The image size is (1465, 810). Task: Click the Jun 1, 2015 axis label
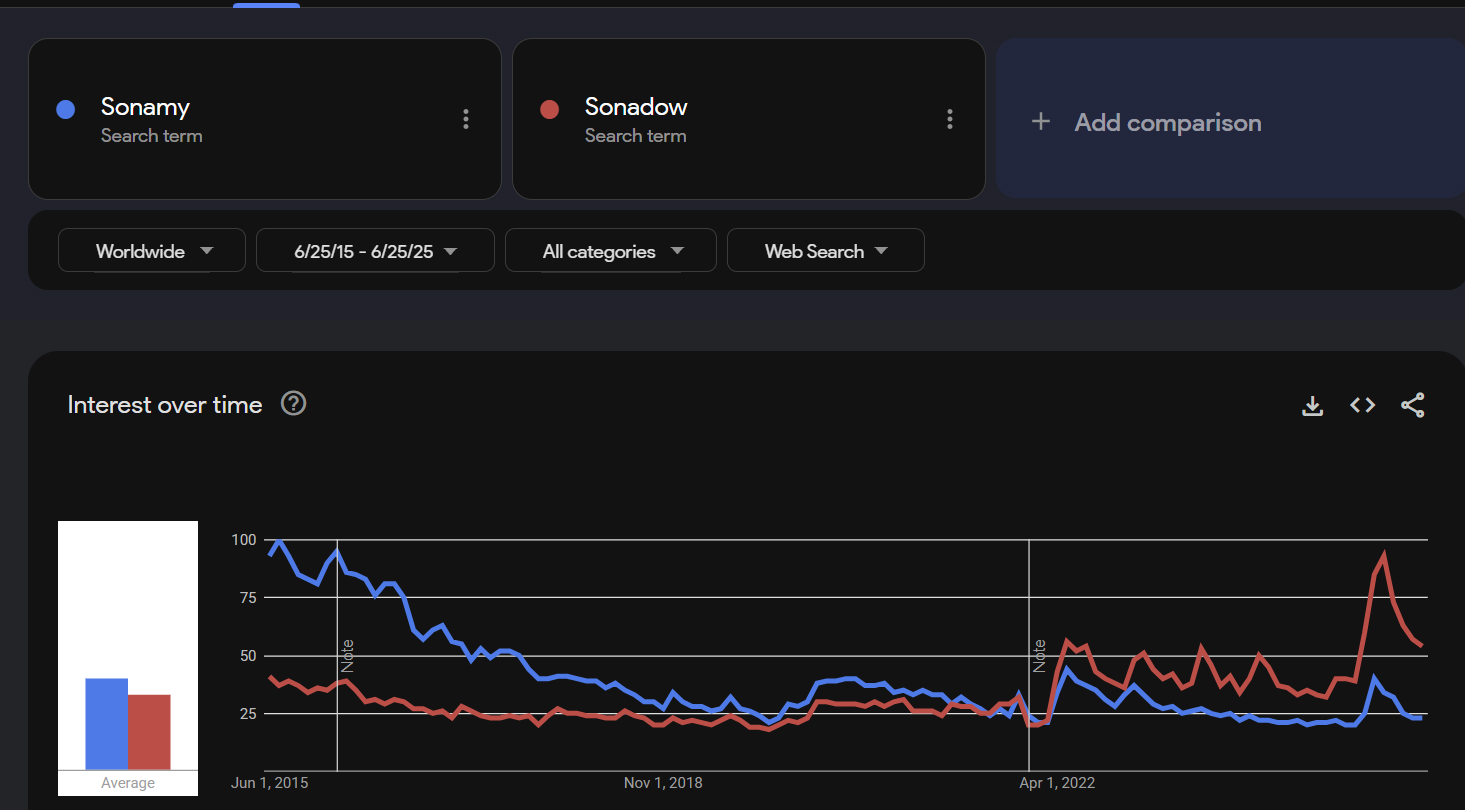point(270,782)
